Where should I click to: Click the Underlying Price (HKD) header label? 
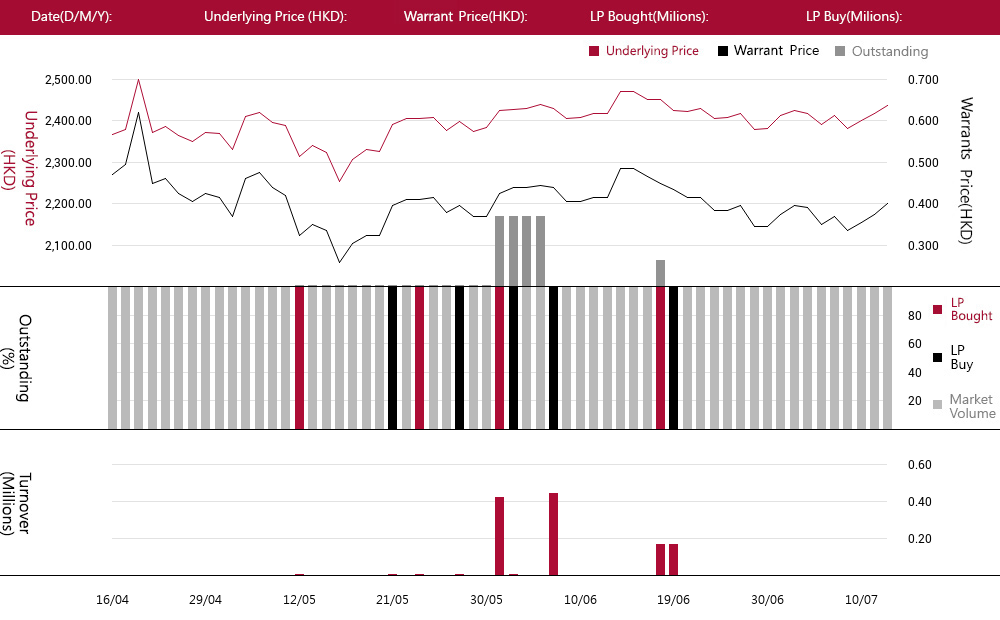tap(276, 17)
